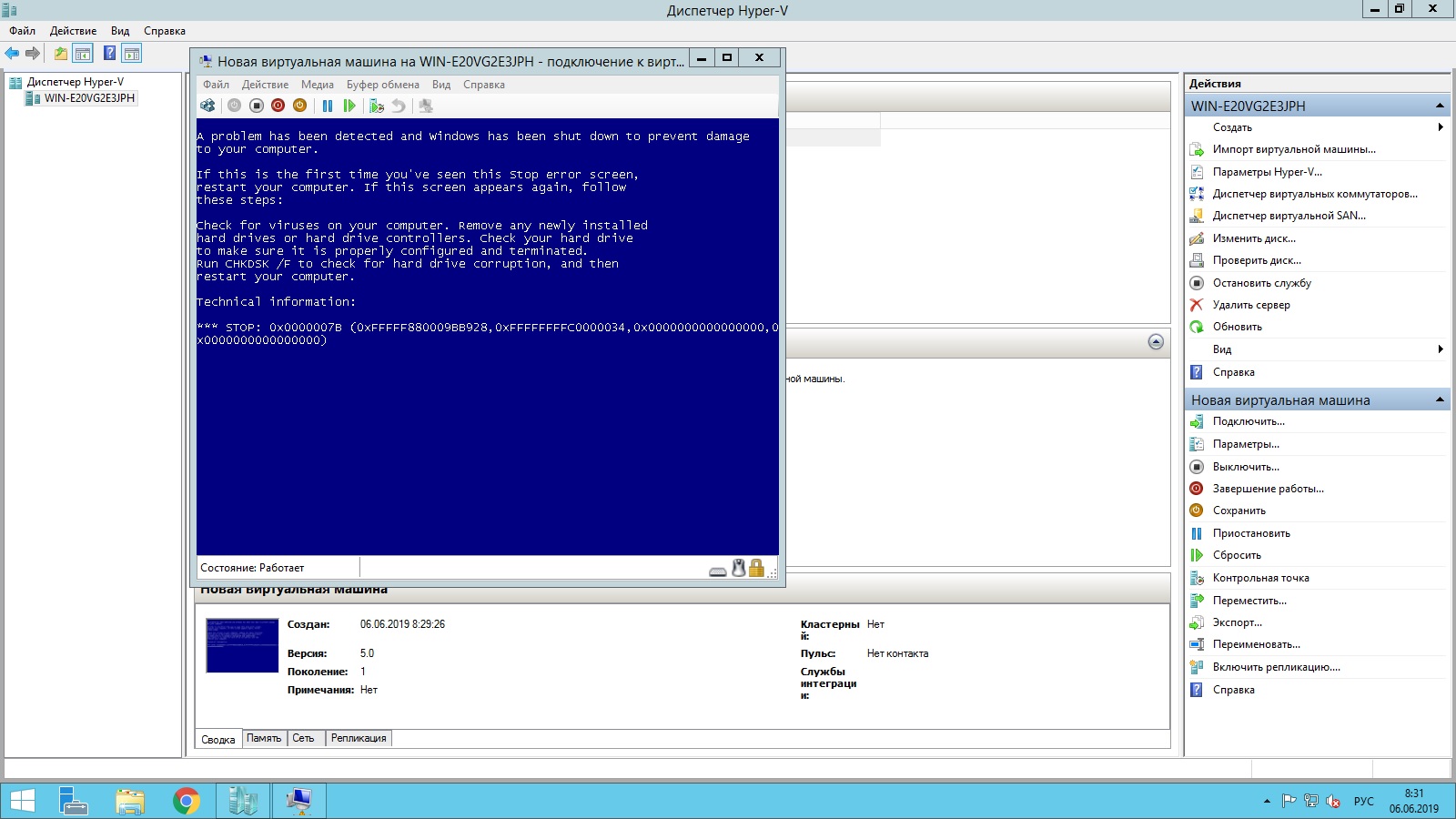This screenshot has height=819, width=1456.
Task: Click the Enhanced session icon in VM toolbar
Action: click(x=426, y=106)
